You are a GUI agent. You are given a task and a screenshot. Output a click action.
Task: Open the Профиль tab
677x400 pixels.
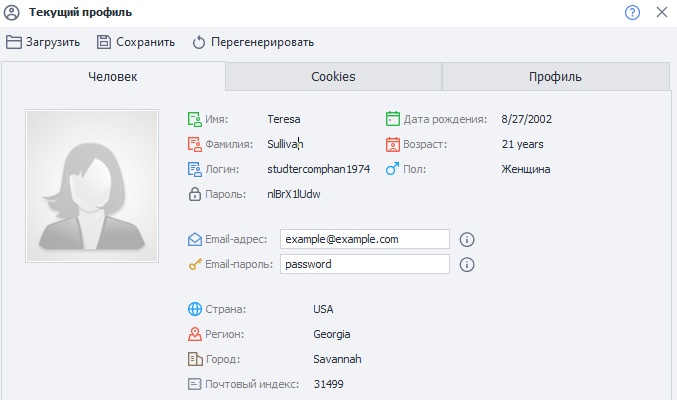tap(555, 77)
